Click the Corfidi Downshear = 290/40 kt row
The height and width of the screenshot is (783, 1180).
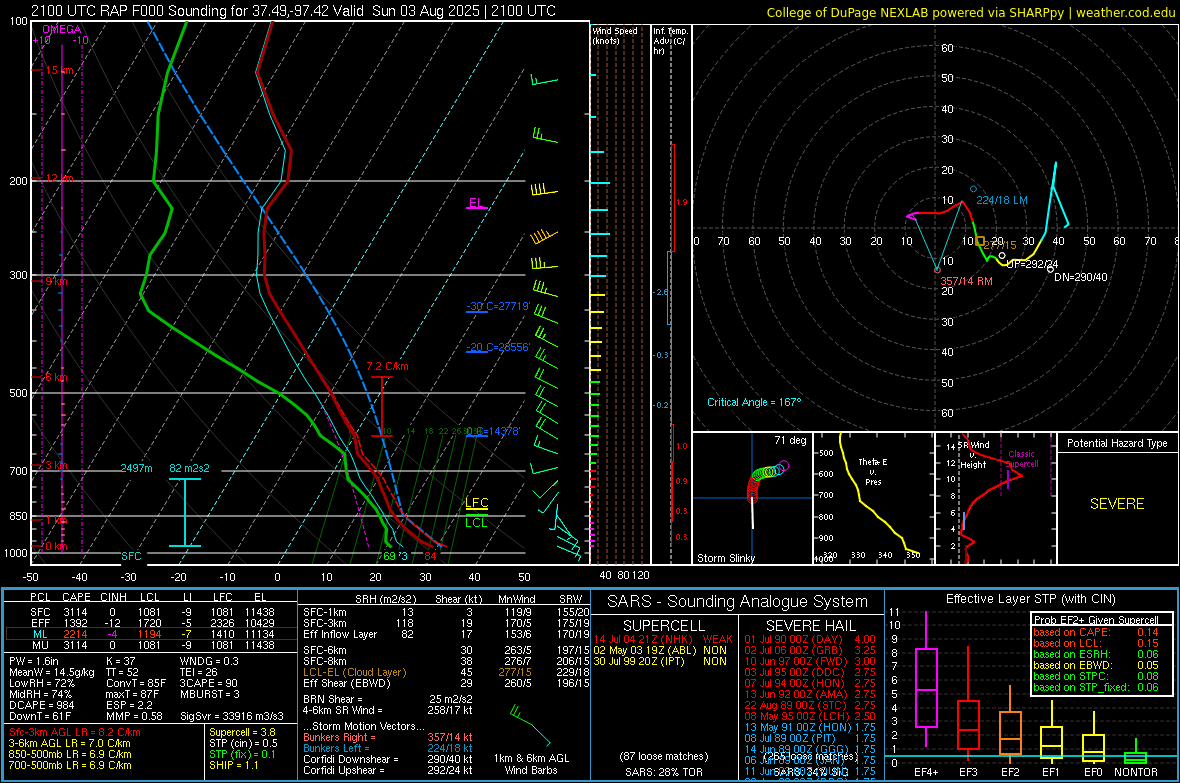[388, 759]
